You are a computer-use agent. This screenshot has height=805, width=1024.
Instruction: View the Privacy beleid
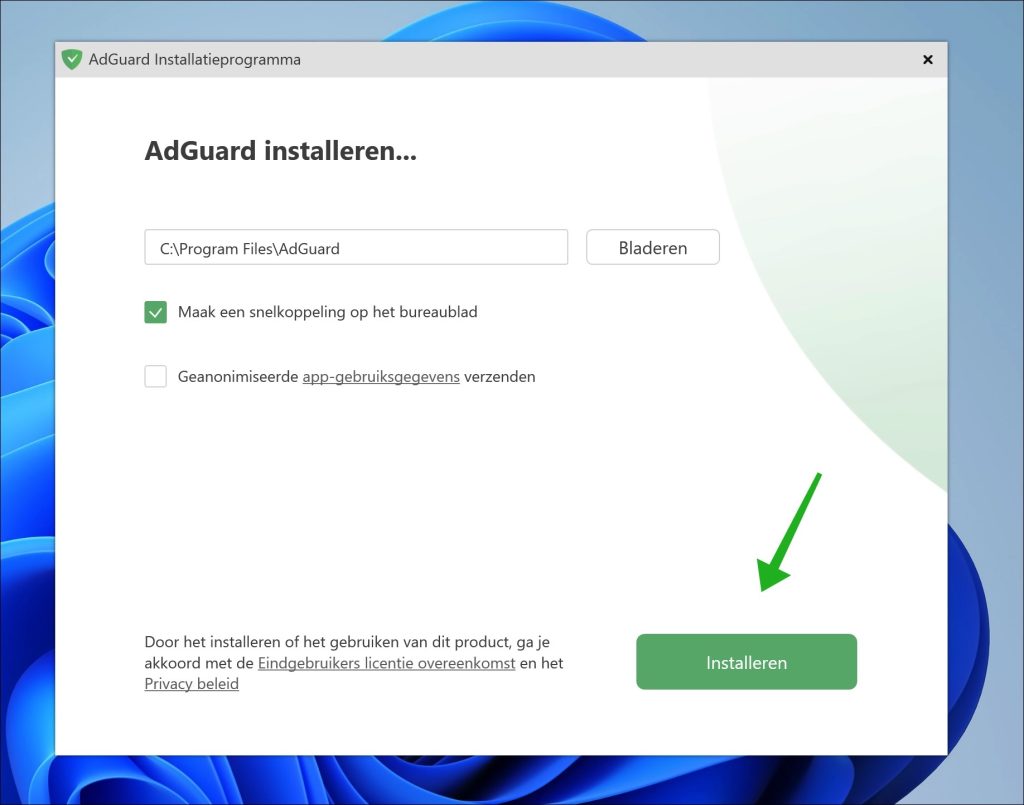point(191,684)
